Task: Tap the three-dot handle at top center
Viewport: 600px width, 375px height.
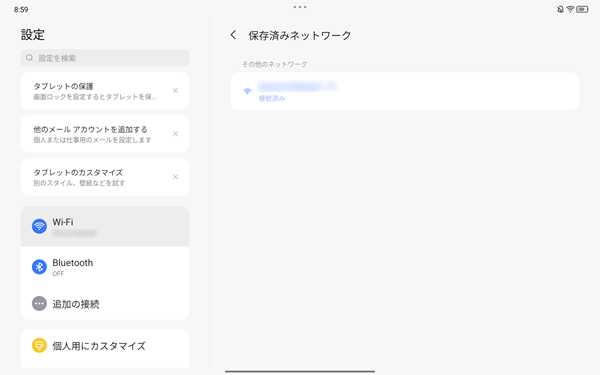Action: pos(300,7)
